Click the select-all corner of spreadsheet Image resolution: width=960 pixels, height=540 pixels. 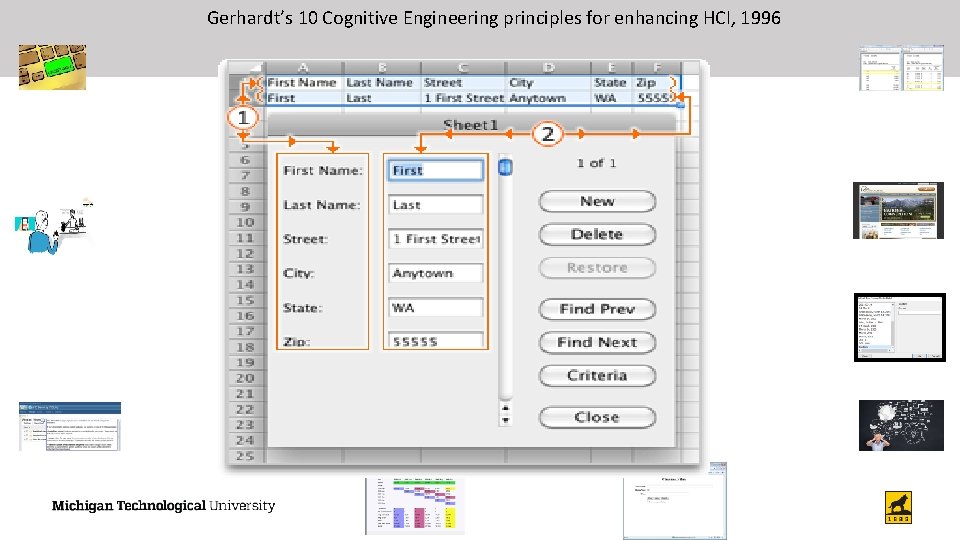click(247, 67)
